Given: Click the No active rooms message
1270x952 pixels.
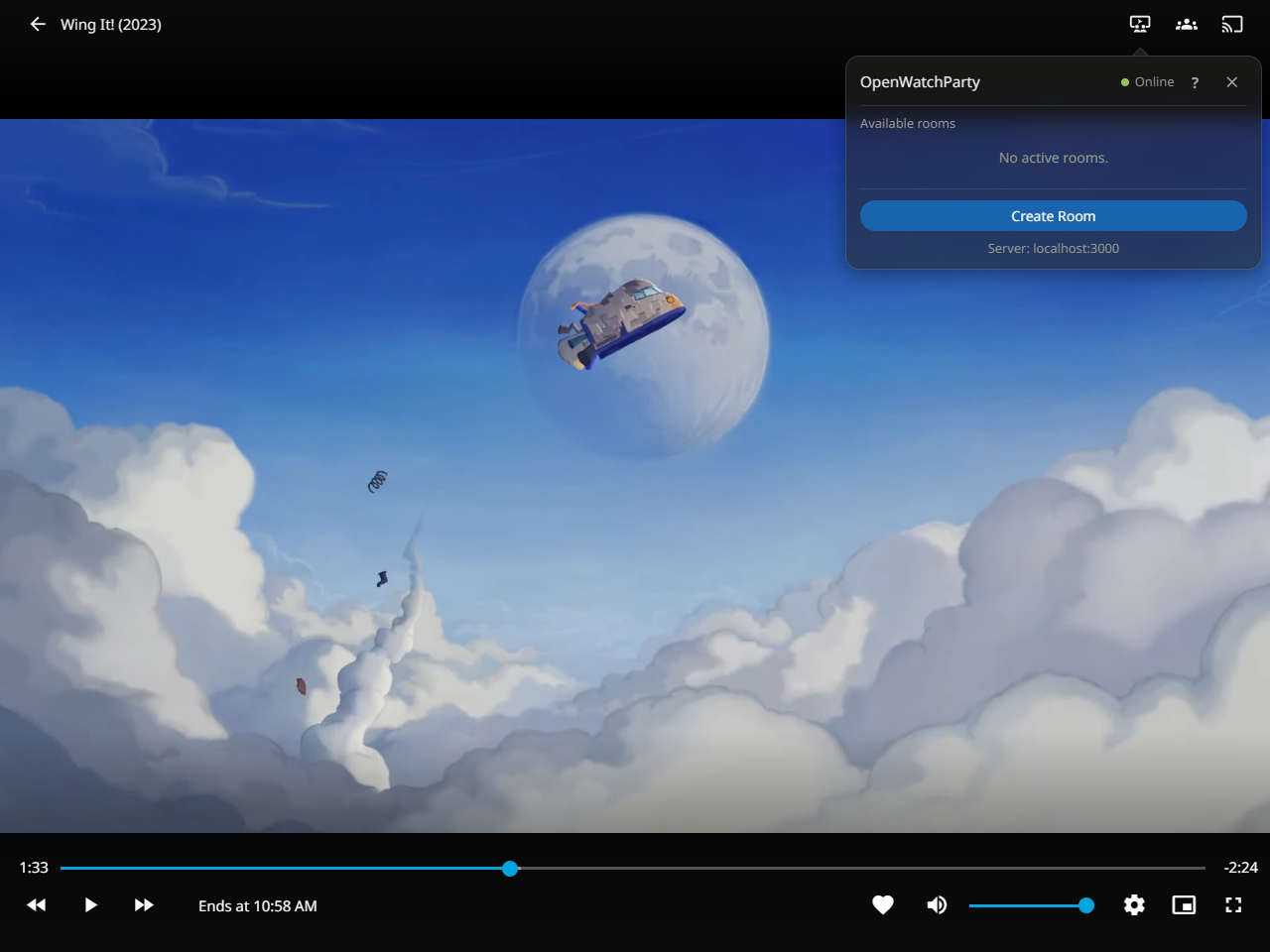Looking at the screenshot, I should [1054, 158].
